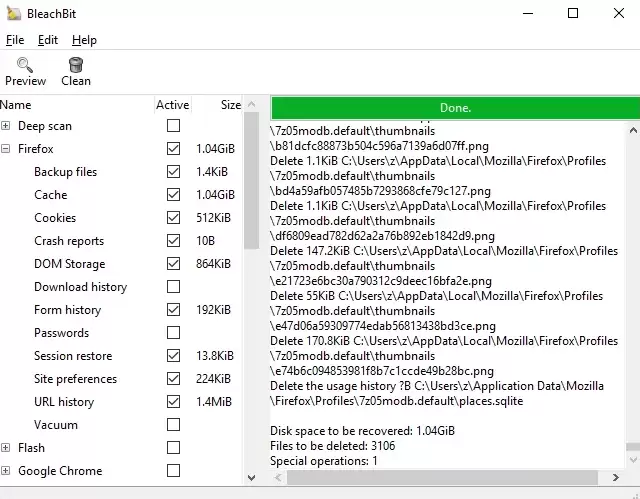Click log horizontal scroll left arrow
This screenshot has width=640, height=499.
(278, 477)
